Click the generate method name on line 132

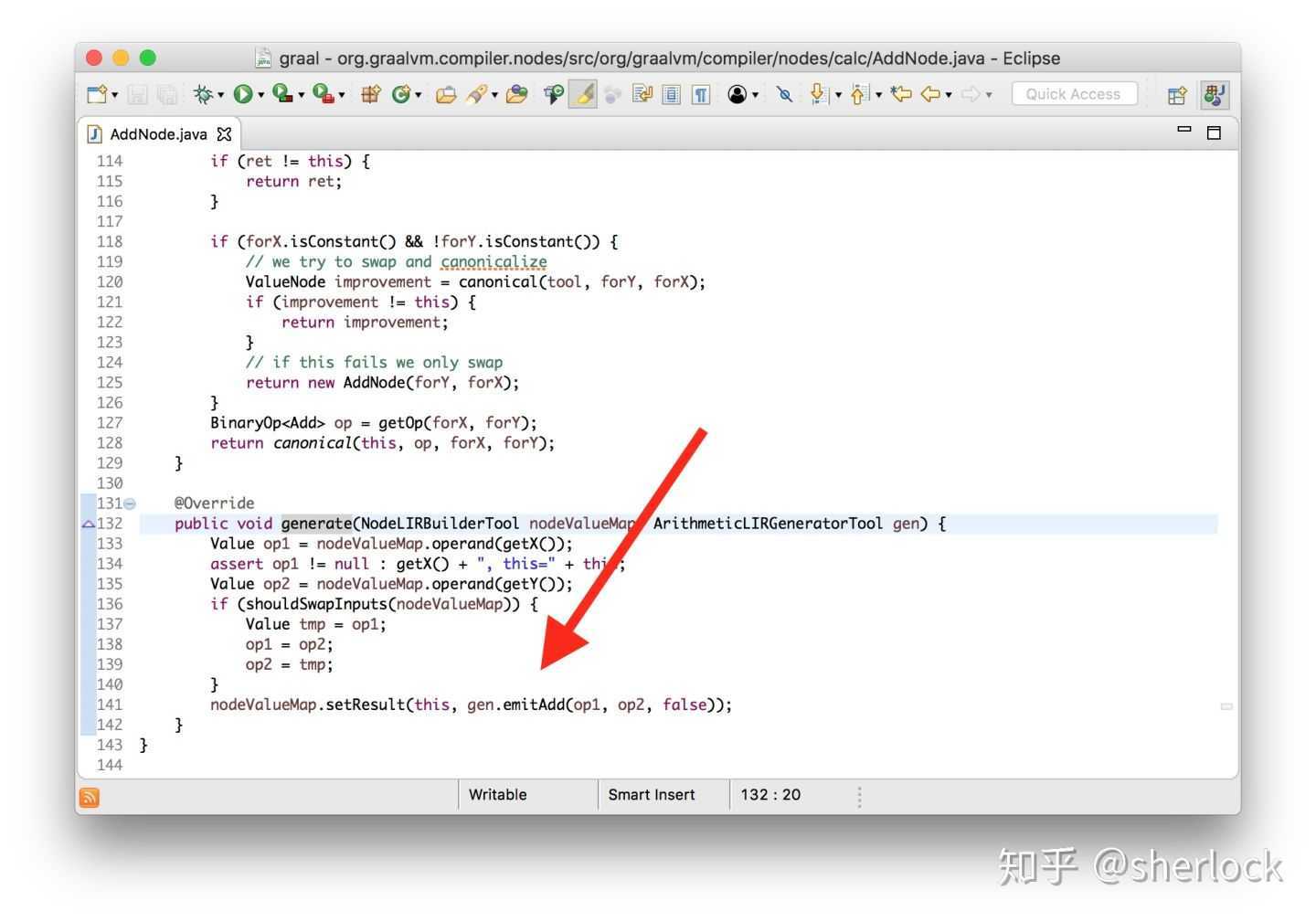pyautogui.click(x=316, y=524)
